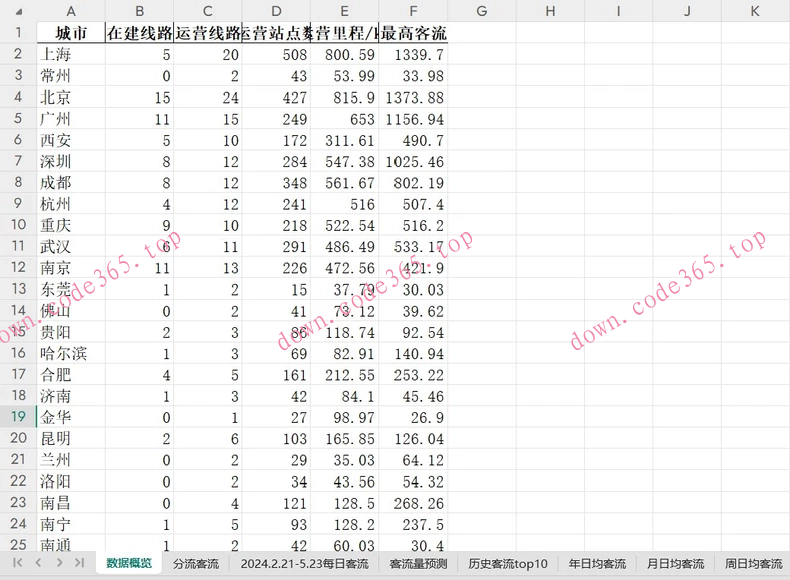This screenshot has height=580, width=790.
Task: Open the 数据概览 sheet tab
Action: coord(128,563)
